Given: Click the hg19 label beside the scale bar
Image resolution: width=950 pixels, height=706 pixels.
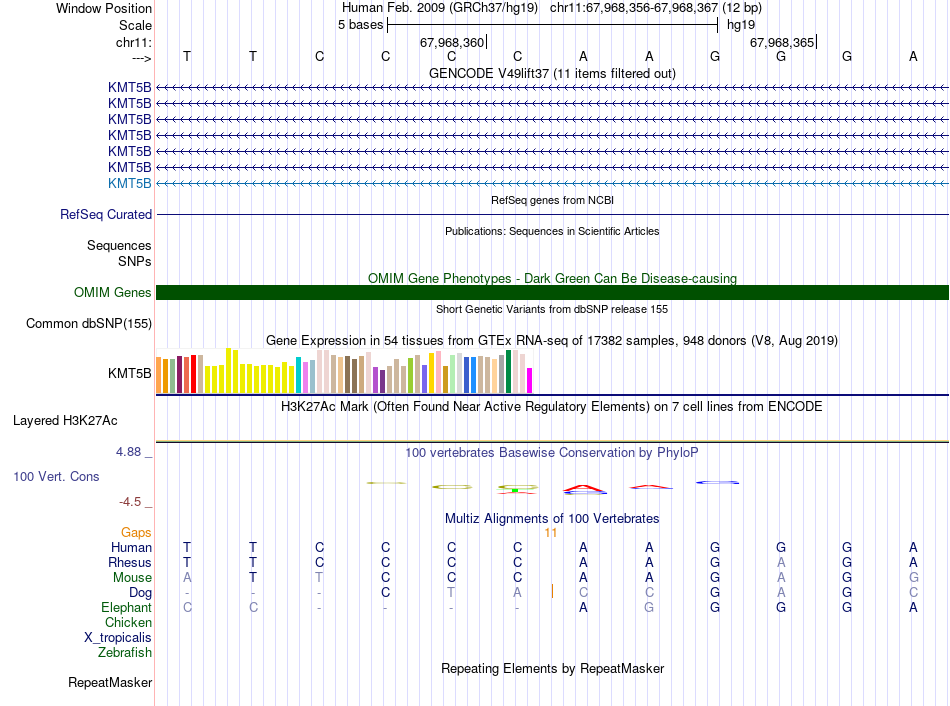Looking at the screenshot, I should pyautogui.click(x=741, y=25).
